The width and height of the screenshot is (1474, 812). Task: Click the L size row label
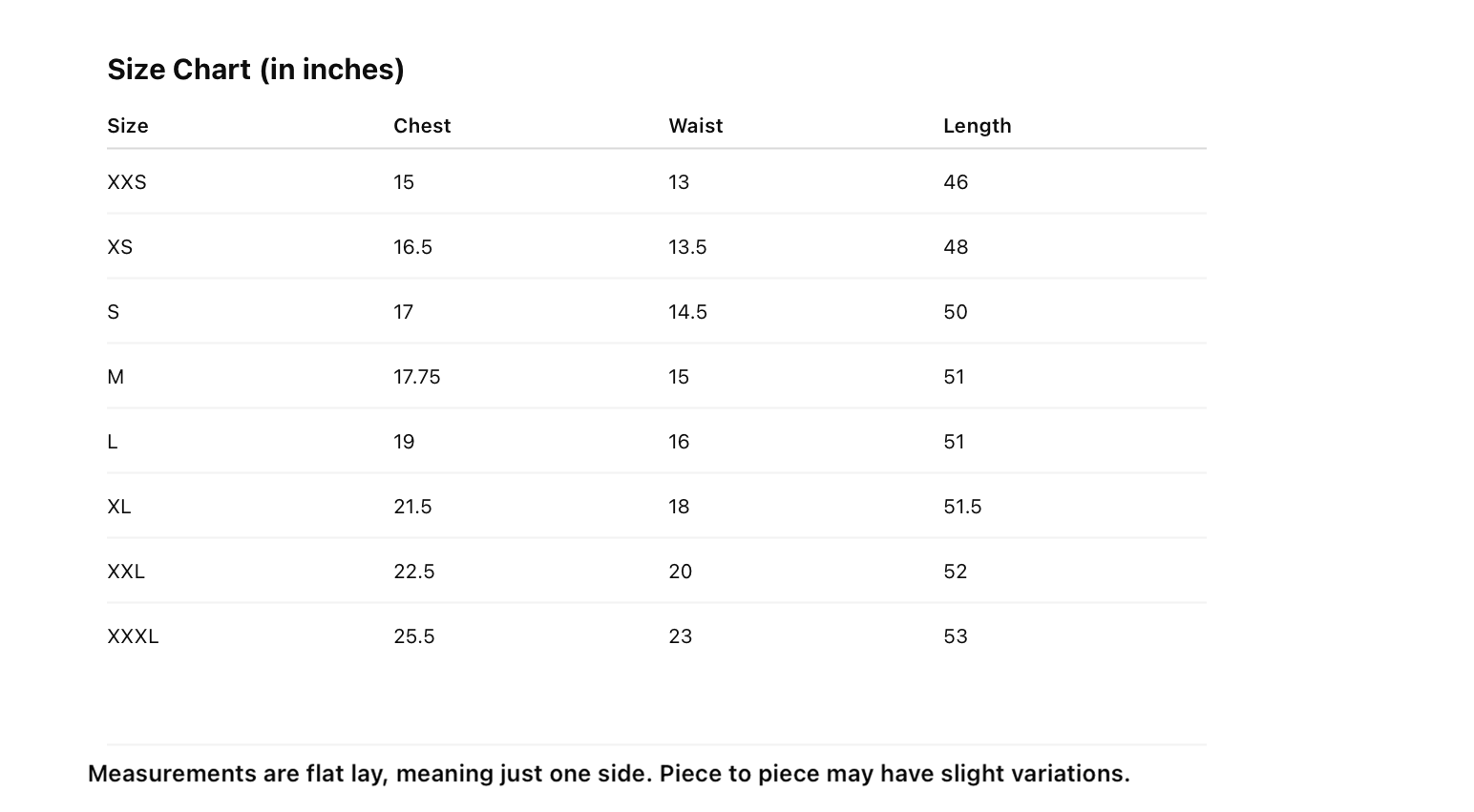pyautogui.click(x=113, y=442)
